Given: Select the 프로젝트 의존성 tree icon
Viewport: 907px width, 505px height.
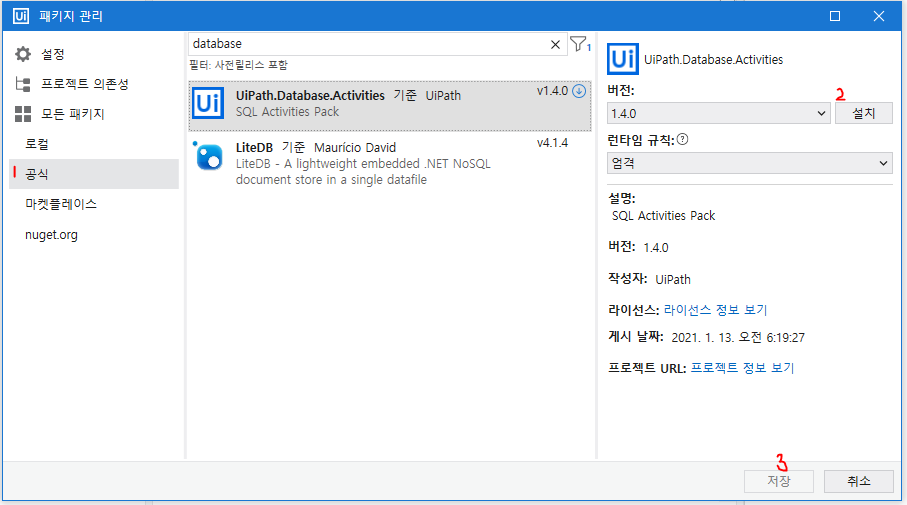Looking at the screenshot, I should click(23, 84).
